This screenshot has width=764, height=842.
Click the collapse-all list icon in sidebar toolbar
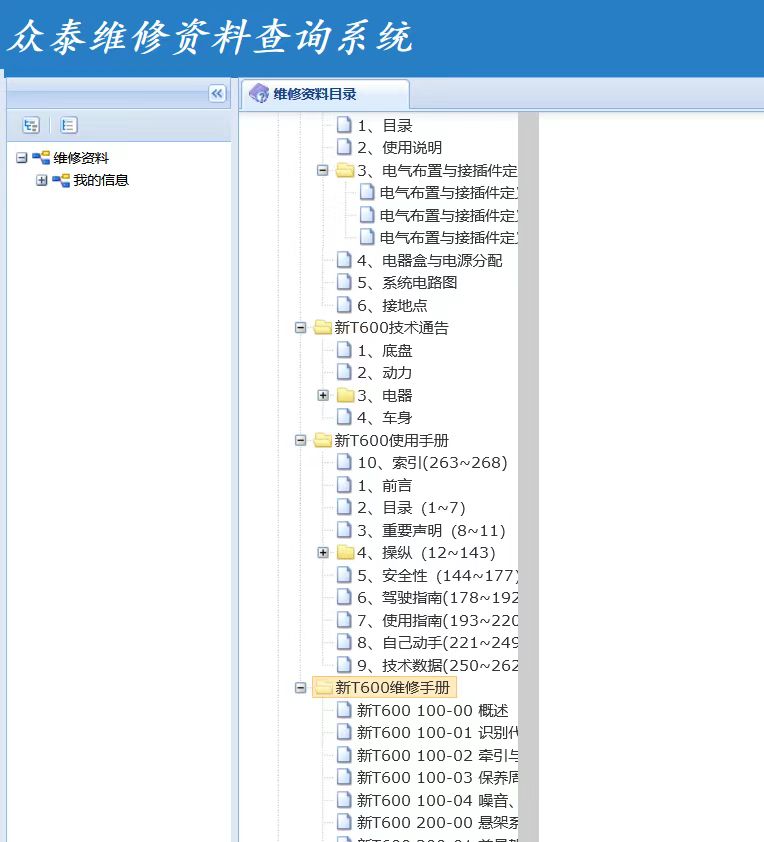pyautogui.click(x=68, y=125)
